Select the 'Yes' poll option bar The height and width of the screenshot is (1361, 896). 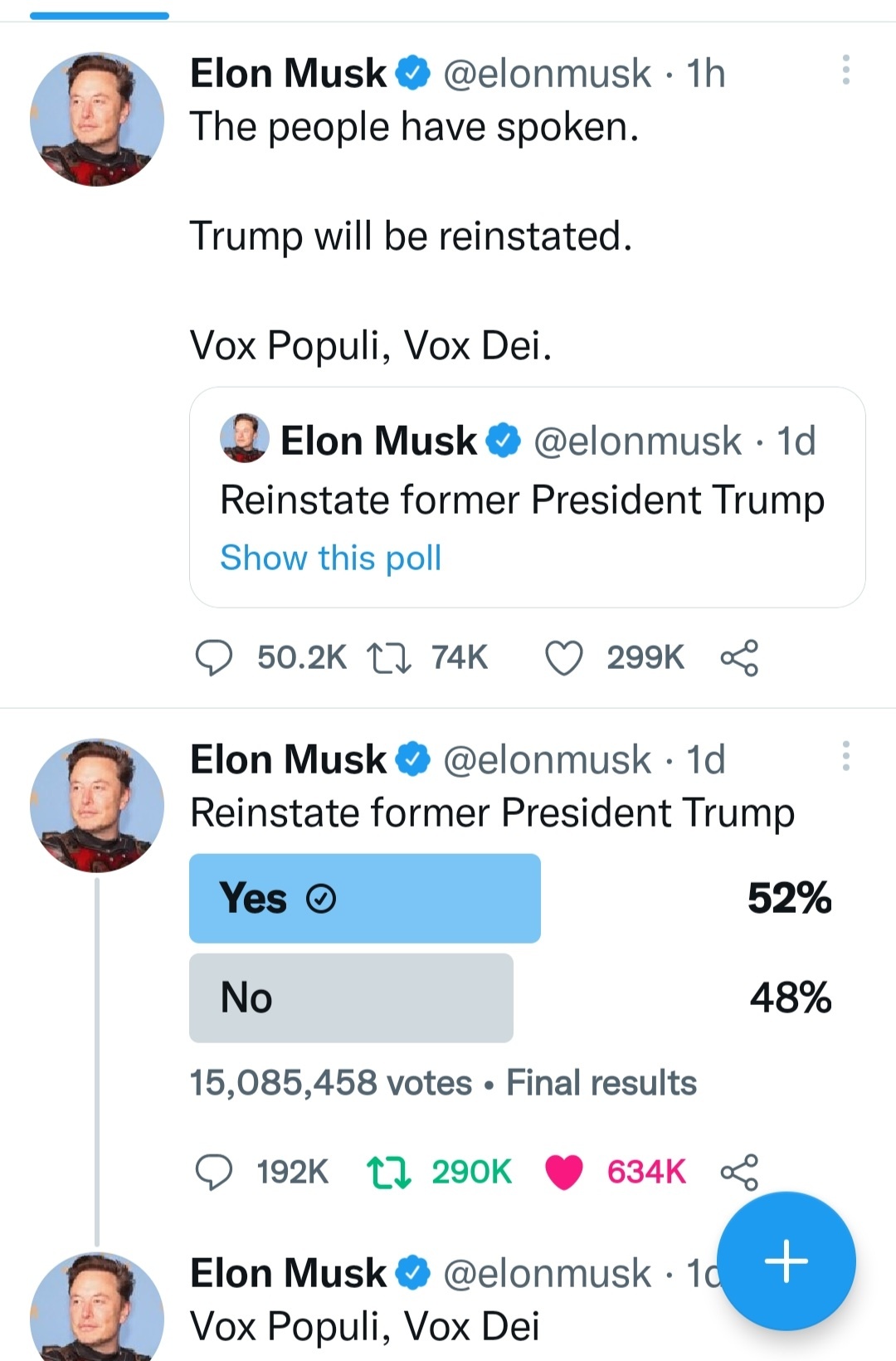365,898
